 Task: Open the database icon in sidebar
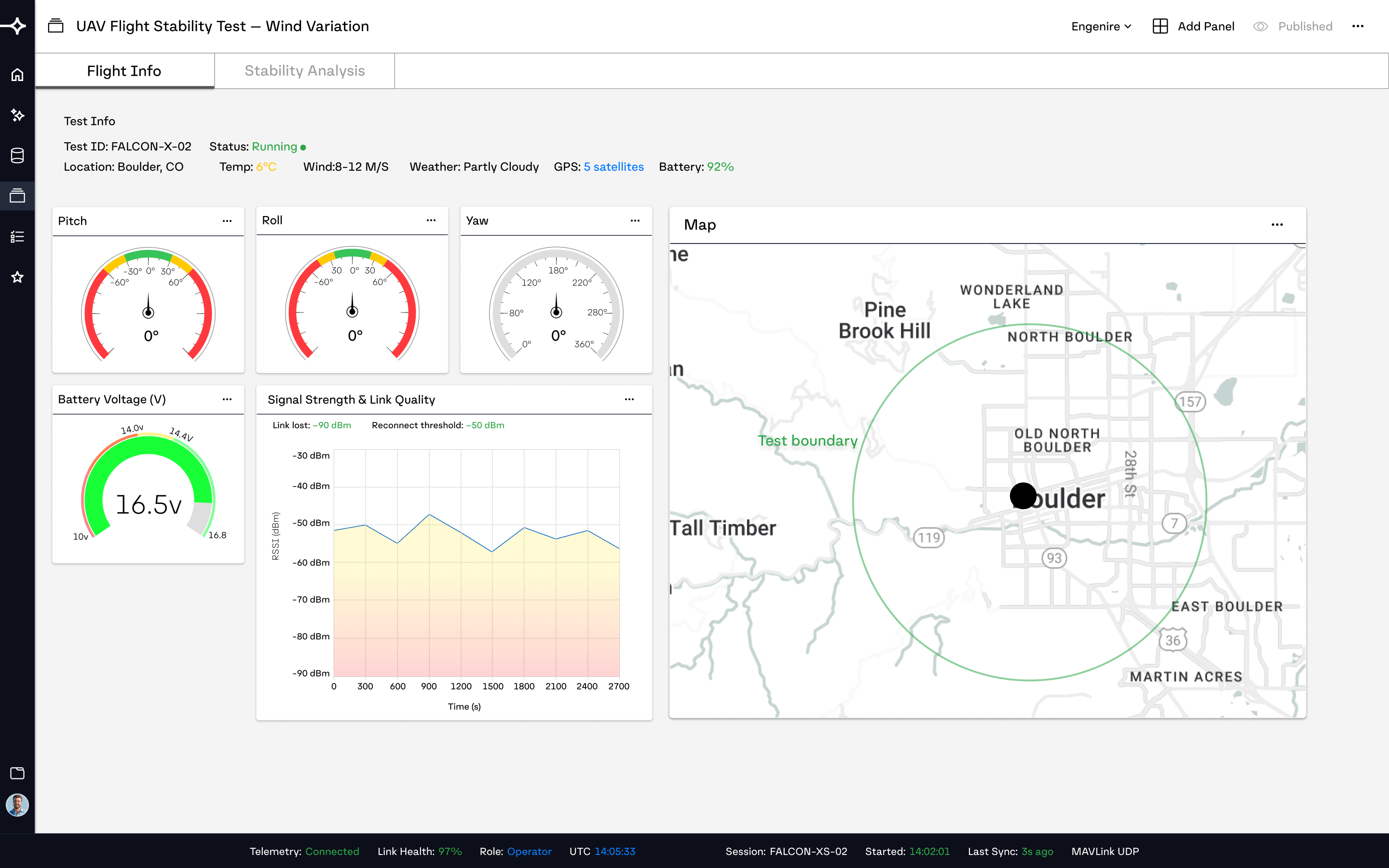[17, 156]
